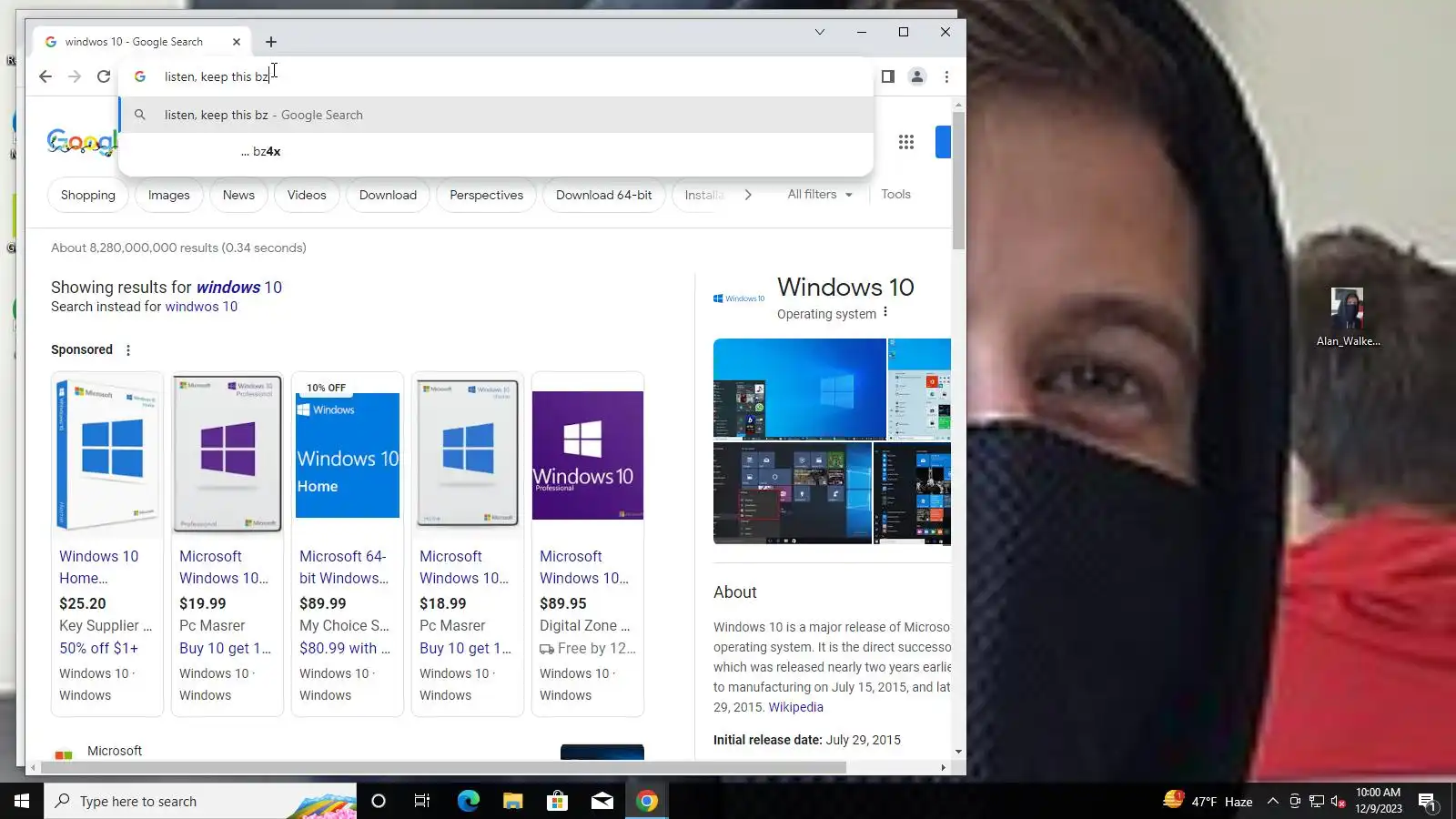
Task: Expand the 'All filters' dropdown
Action: 820,194
